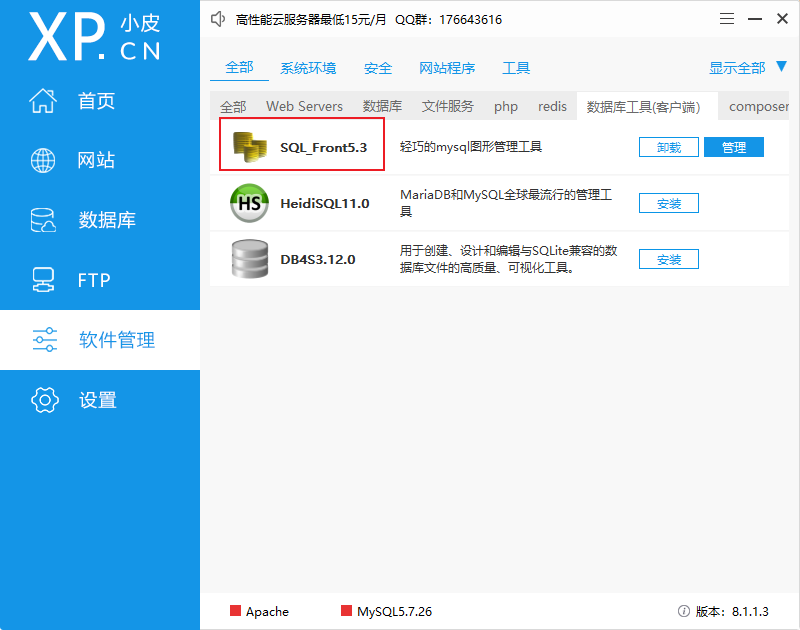This screenshot has width=800, height=630.
Task: Open the hamburger menu icon in title bar
Action: click(x=727, y=19)
